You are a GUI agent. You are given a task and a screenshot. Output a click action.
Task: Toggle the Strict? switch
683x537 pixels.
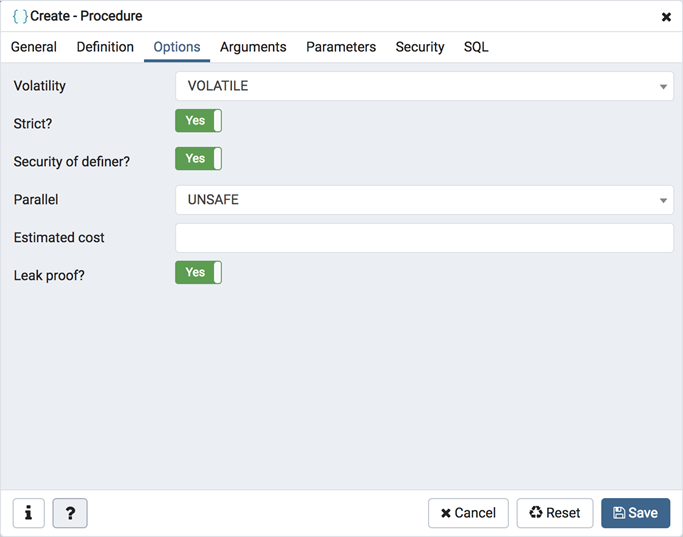pos(198,121)
